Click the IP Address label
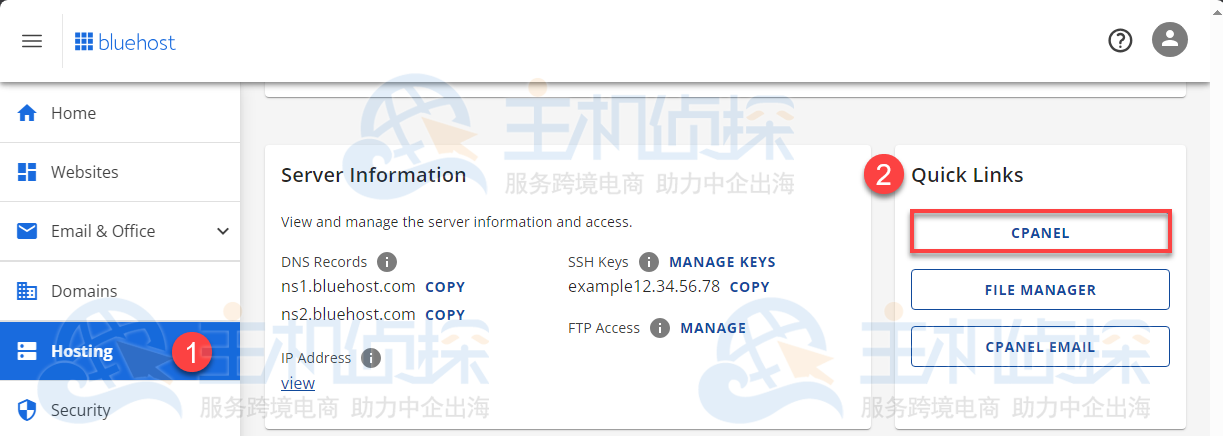The image size is (1223, 436). pos(316,358)
